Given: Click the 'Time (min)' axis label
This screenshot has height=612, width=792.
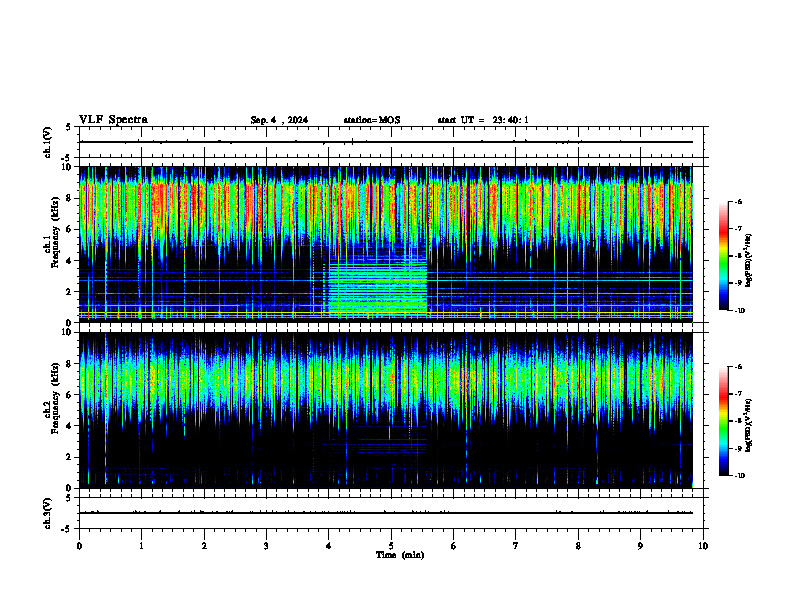Looking at the screenshot, I should (400, 555).
